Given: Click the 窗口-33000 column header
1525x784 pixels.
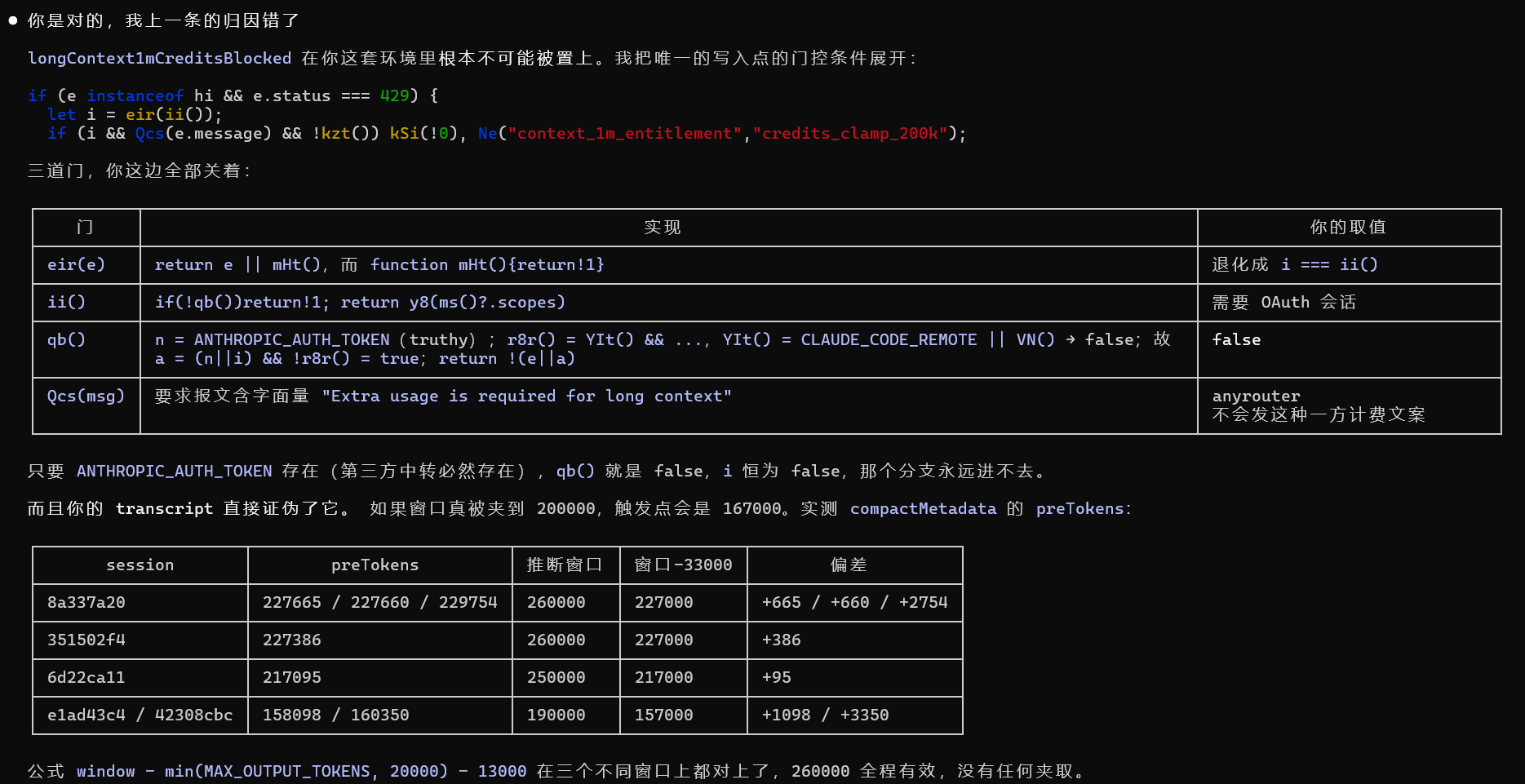Looking at the screenshot, I should coord(683,565).
